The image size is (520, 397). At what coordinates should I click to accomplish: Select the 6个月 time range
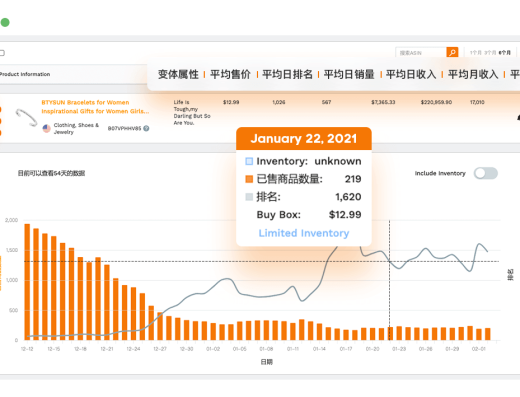[x=505, y=53]
